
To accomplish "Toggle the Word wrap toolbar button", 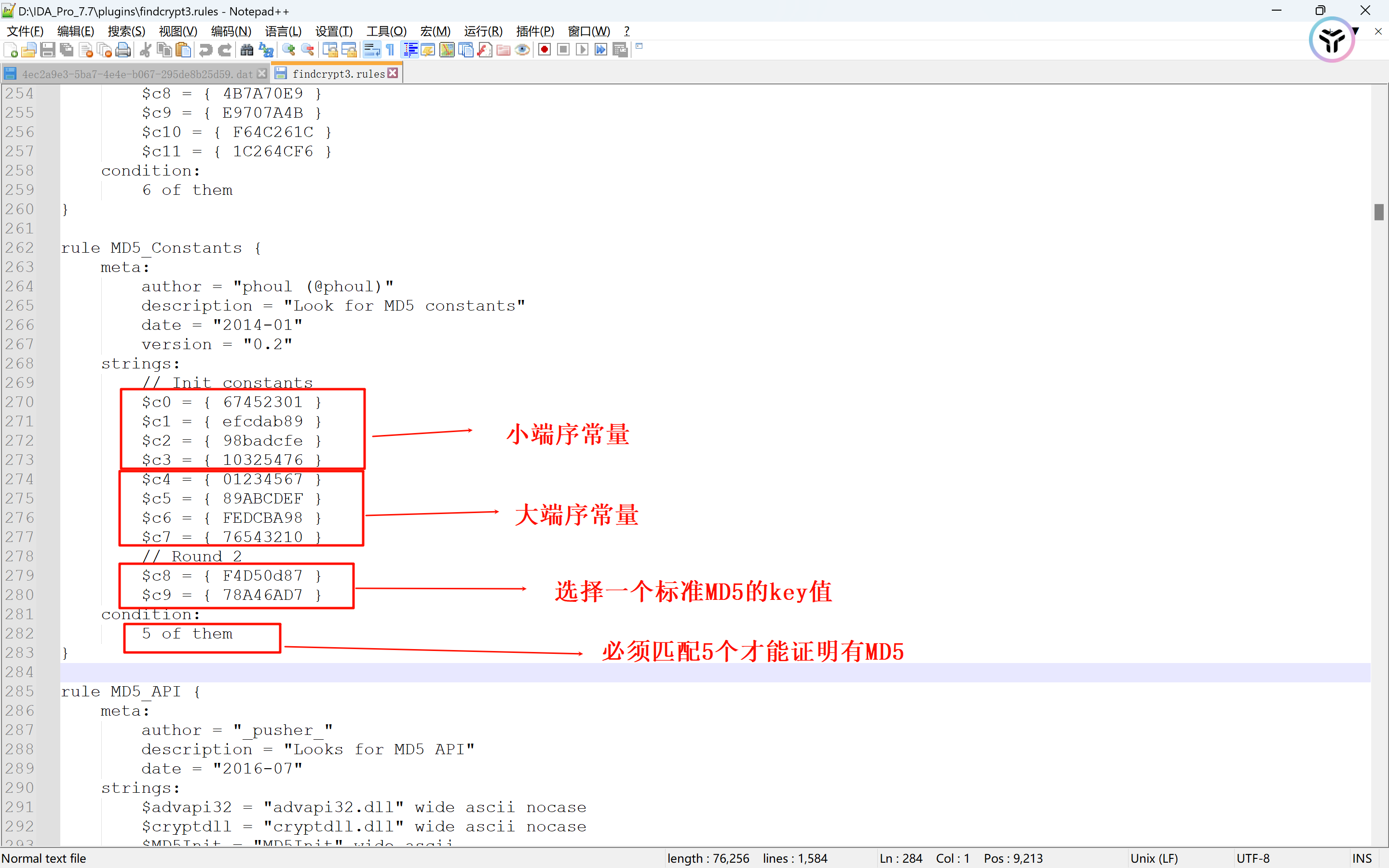I will coord(371,50).
